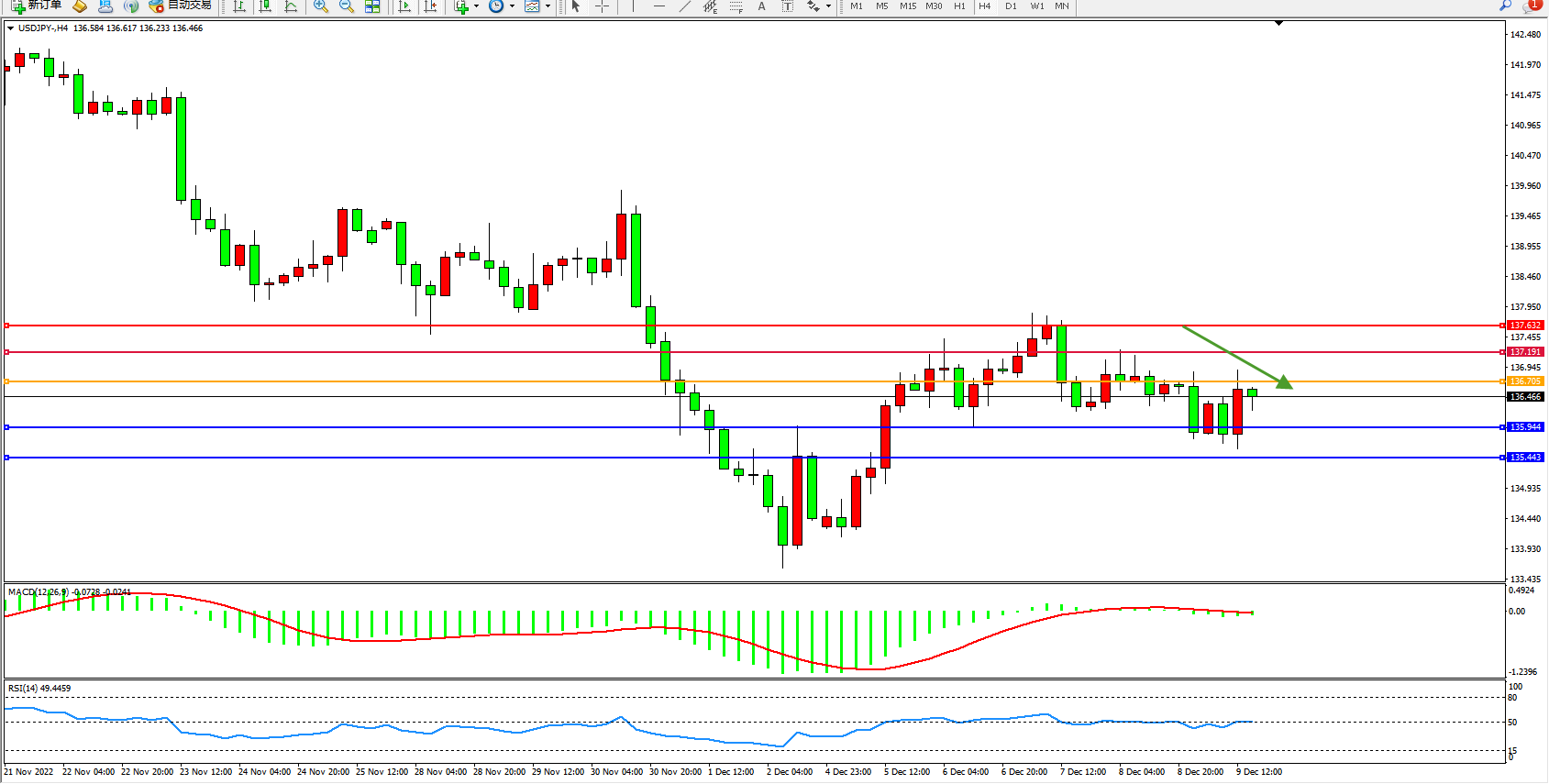Open the search magnifier at top right
This screenshot has width=1549, height=784.
click(1505, 6)
